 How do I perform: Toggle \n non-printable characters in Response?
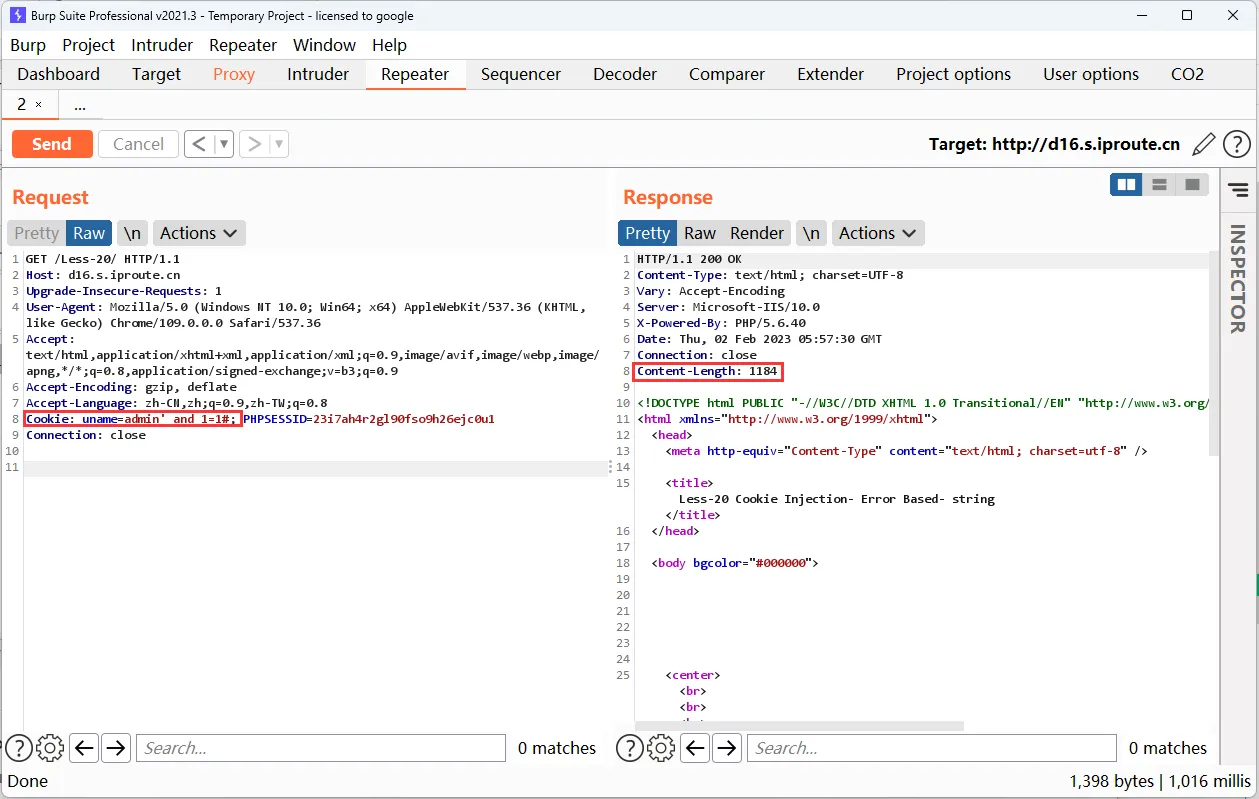coord(811,233)
